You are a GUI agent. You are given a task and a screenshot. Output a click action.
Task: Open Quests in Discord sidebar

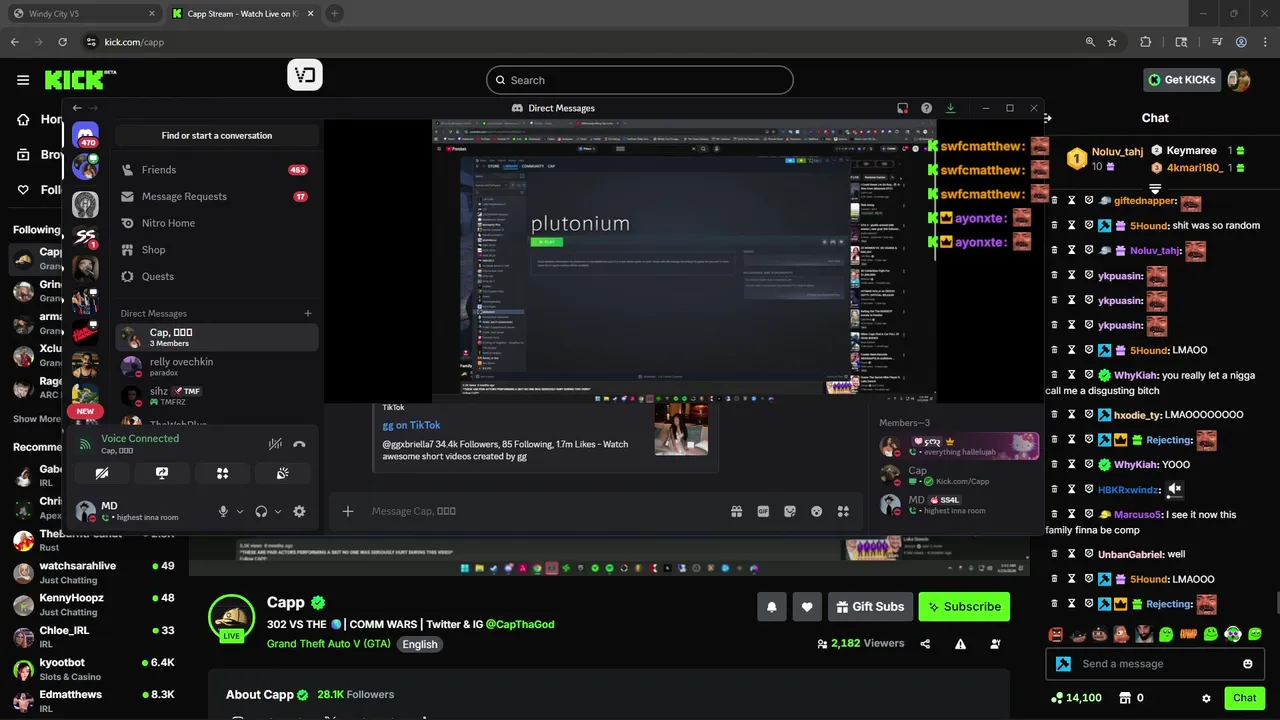[x=217, y=277]
